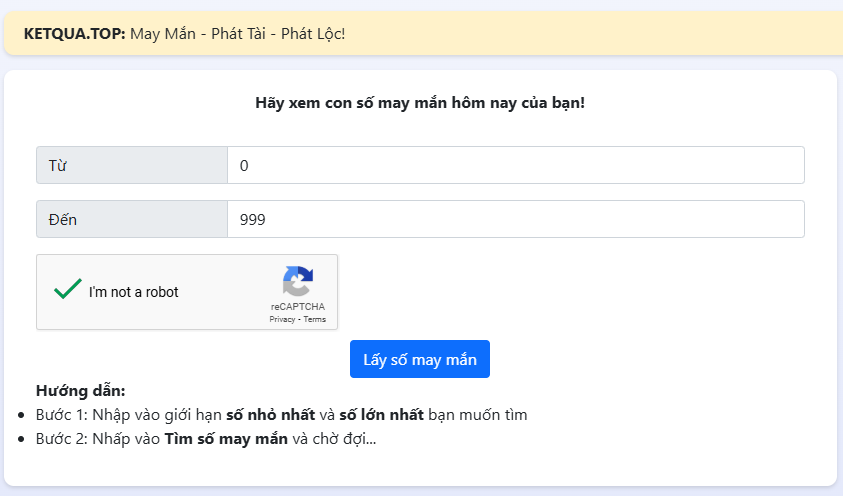Click the "Đến" field label
843x496 pixels.
click(63, 219)
